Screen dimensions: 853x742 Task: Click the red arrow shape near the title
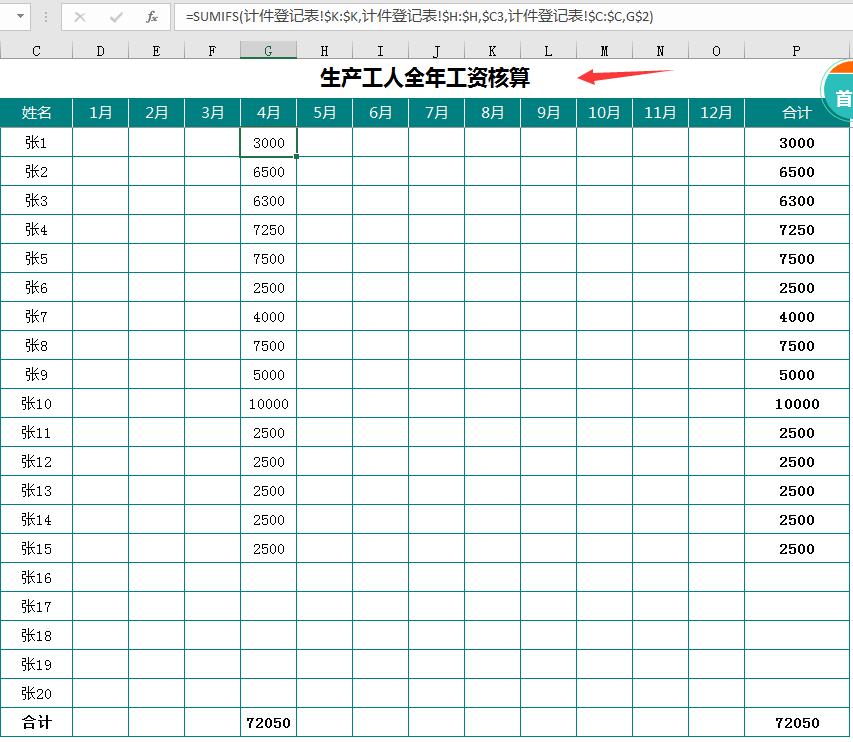pyautogui.click(x=615, y=75)
